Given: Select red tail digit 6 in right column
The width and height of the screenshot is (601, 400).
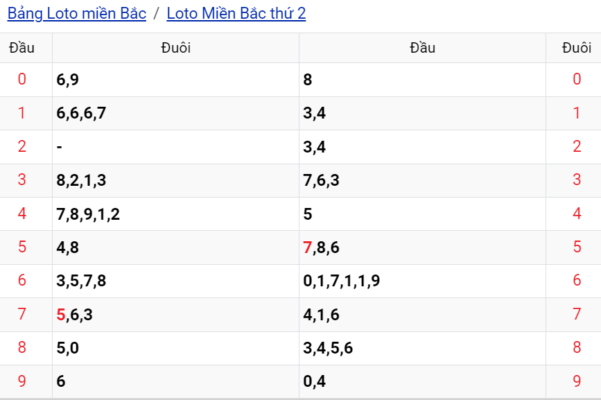Looking at the screenshot, I should click(576, 281).
